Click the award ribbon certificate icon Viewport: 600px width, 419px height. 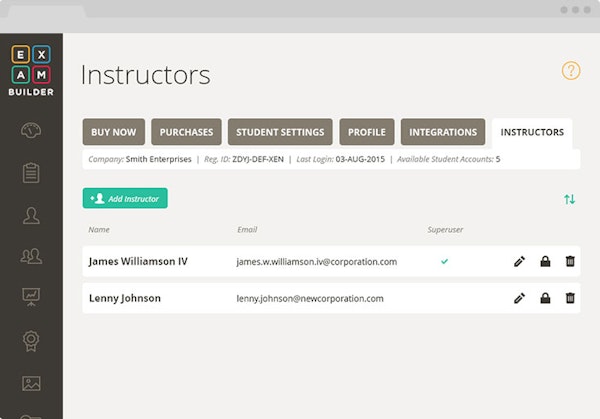[31, 340]
